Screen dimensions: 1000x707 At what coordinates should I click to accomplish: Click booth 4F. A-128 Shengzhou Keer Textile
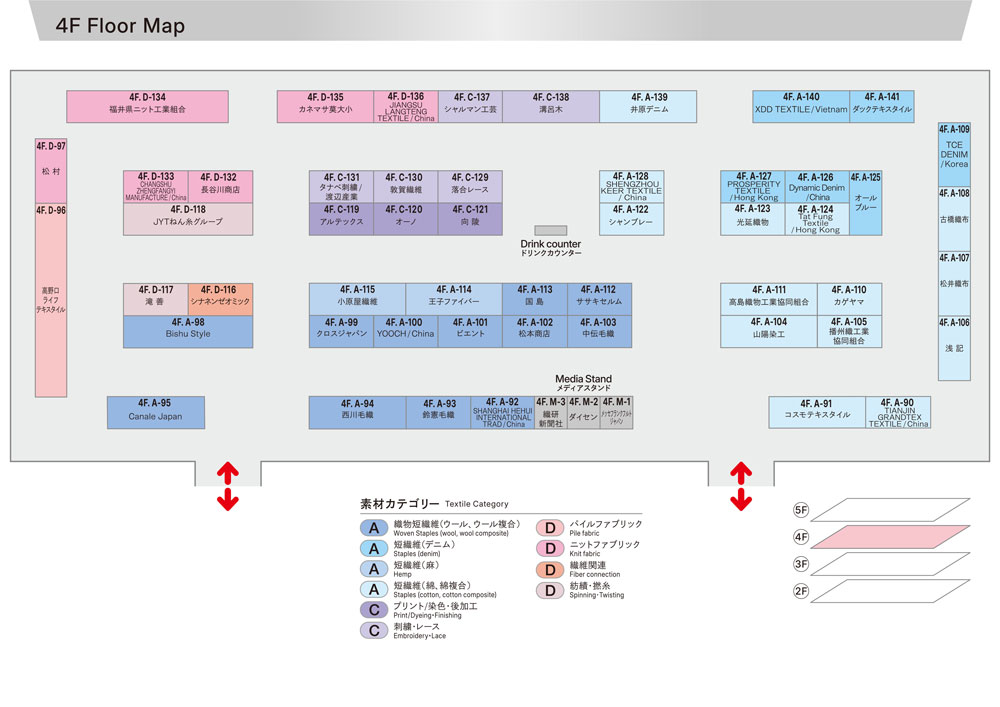(x=631, y=187)
